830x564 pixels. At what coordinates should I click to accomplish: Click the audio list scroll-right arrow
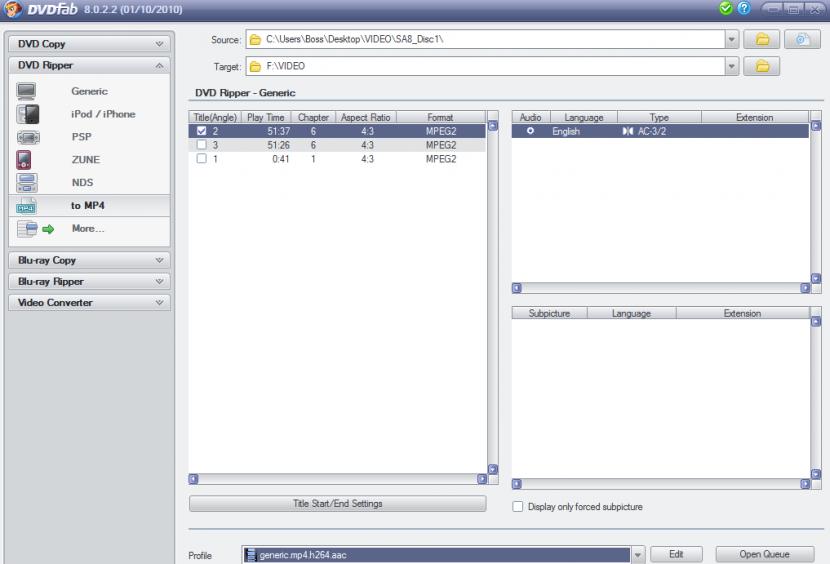(805, 288)
